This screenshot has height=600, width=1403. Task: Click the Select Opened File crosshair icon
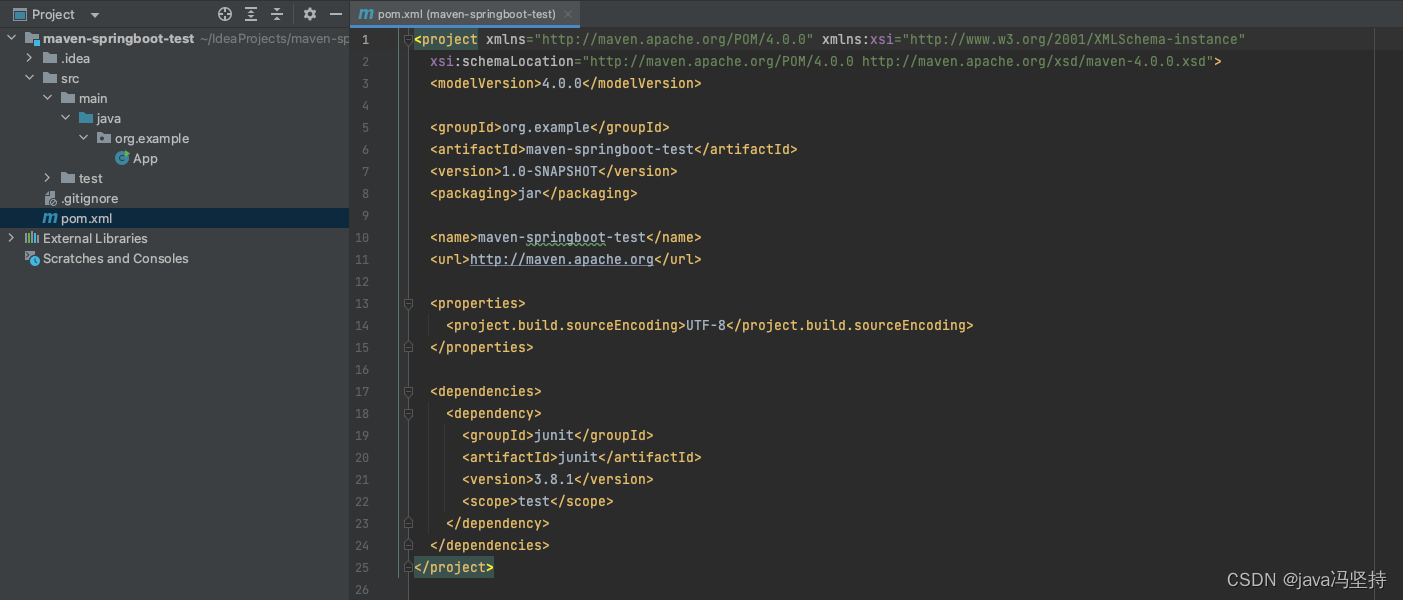tap(225, 14)
